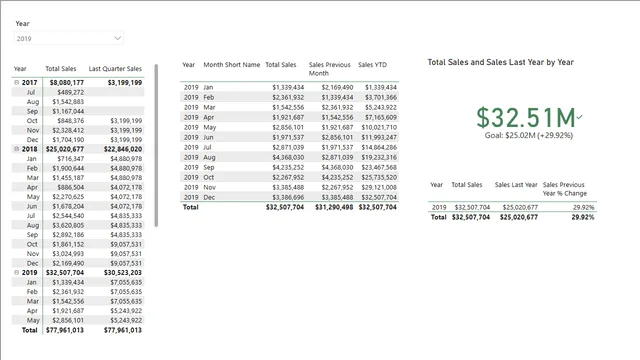Select the $32.51M KPI value
The image size is (640, 360).
(526, 118)
